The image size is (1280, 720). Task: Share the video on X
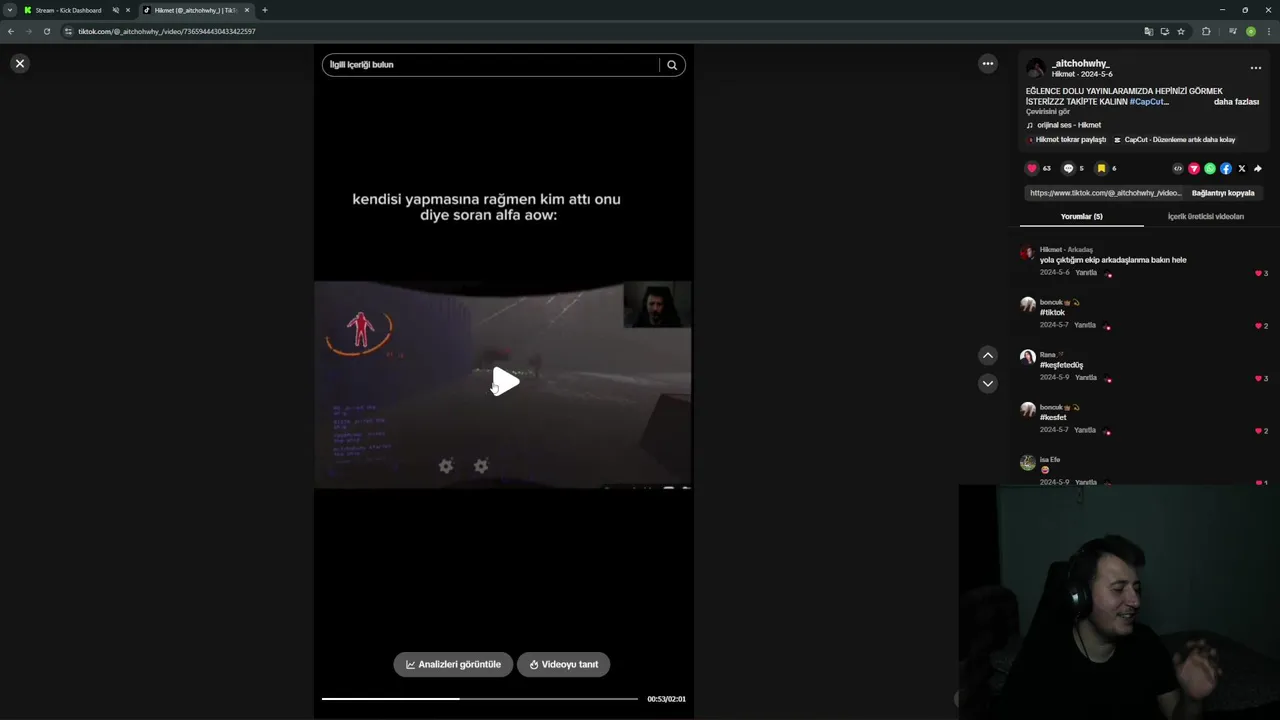1242,169
